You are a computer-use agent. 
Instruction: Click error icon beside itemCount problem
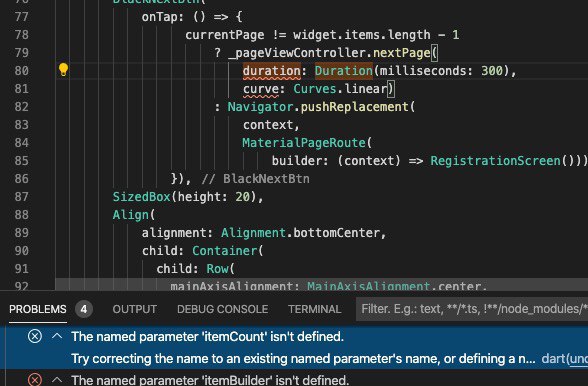click(35, 336)
